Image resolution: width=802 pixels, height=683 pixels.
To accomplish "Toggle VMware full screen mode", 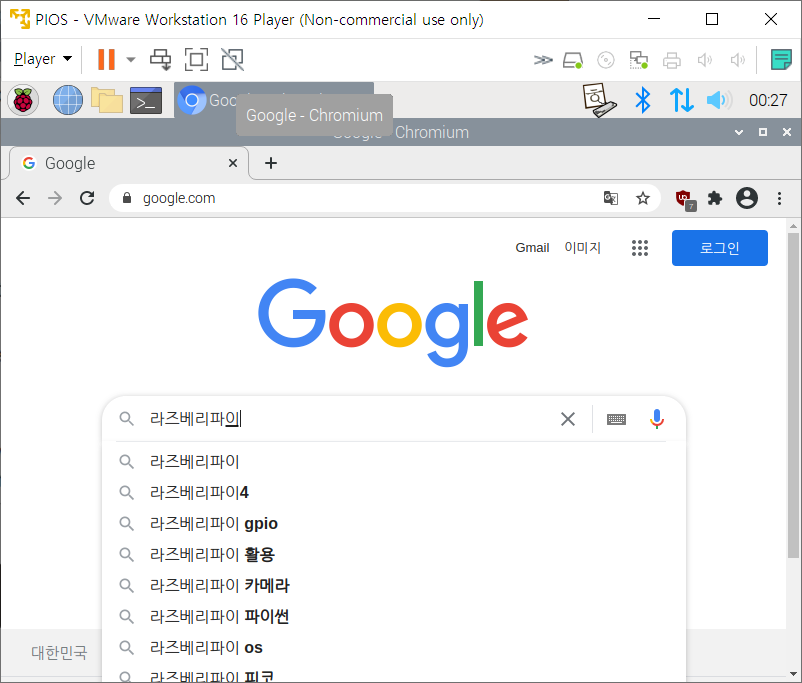I will (x=197, y=60).
